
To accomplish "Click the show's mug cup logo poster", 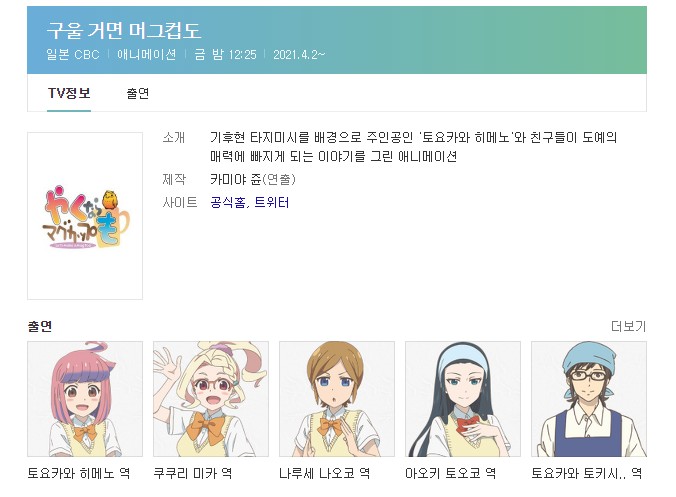I will 85,216.
